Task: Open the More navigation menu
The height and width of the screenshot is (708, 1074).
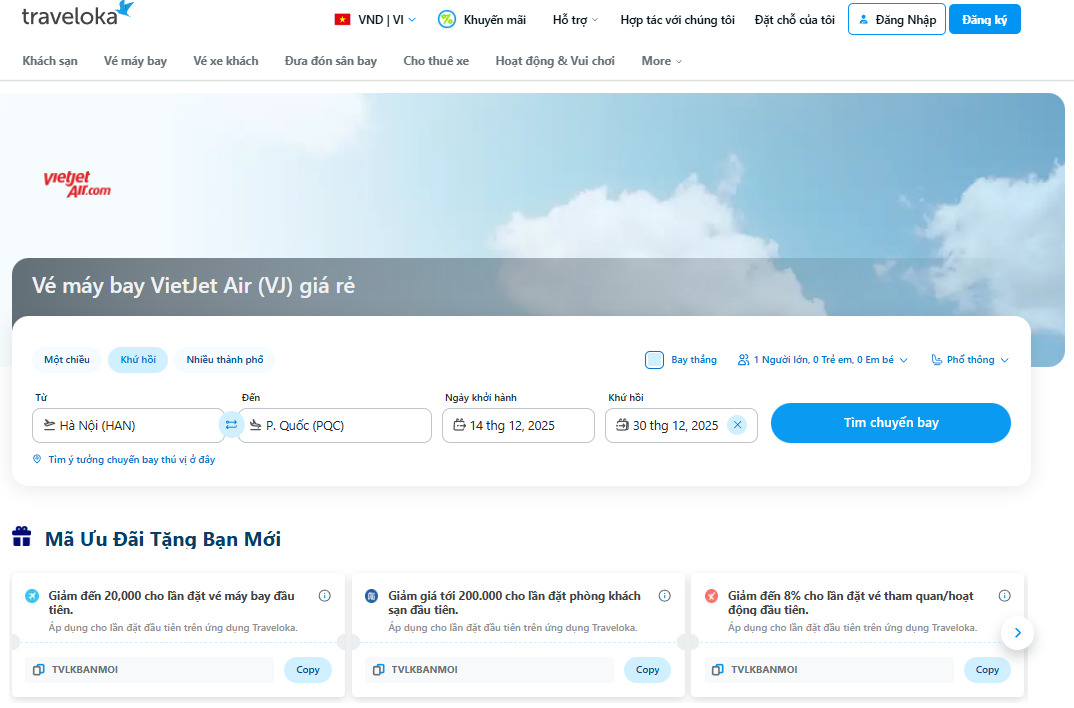Action: [661, 61]
